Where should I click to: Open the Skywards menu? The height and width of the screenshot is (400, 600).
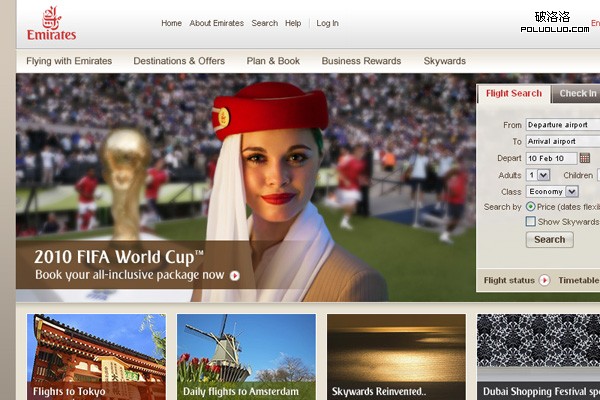(x=444, y=61)
